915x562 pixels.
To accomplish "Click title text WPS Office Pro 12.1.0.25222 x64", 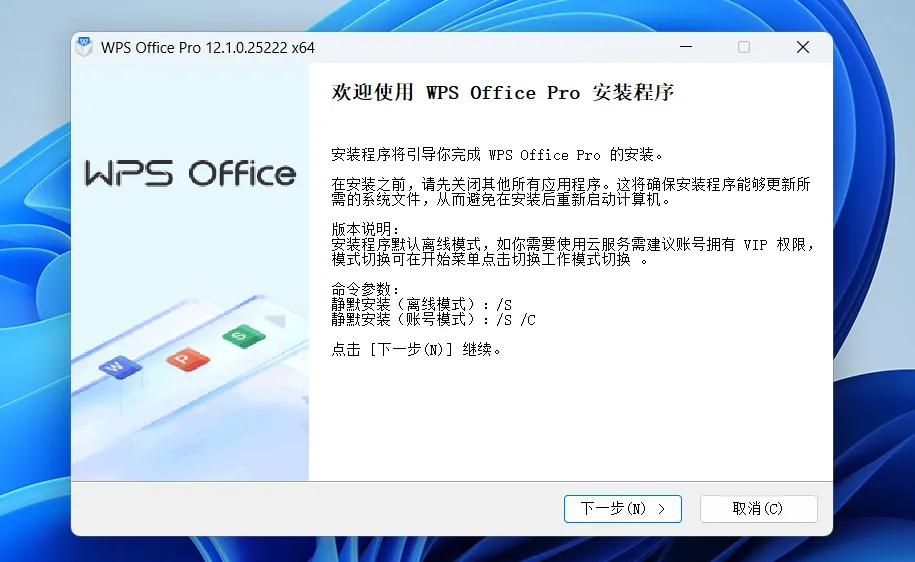I will coord(208,47).
